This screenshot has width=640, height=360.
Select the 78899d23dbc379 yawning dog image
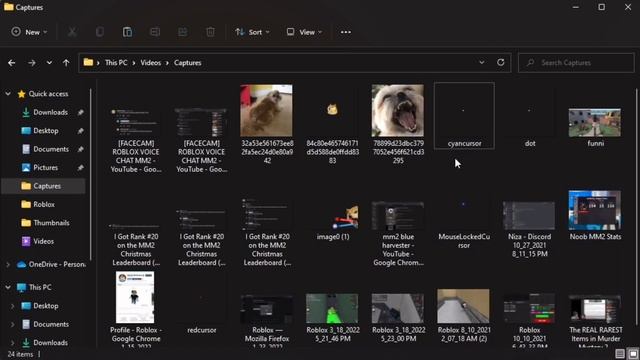pos(398,124)
